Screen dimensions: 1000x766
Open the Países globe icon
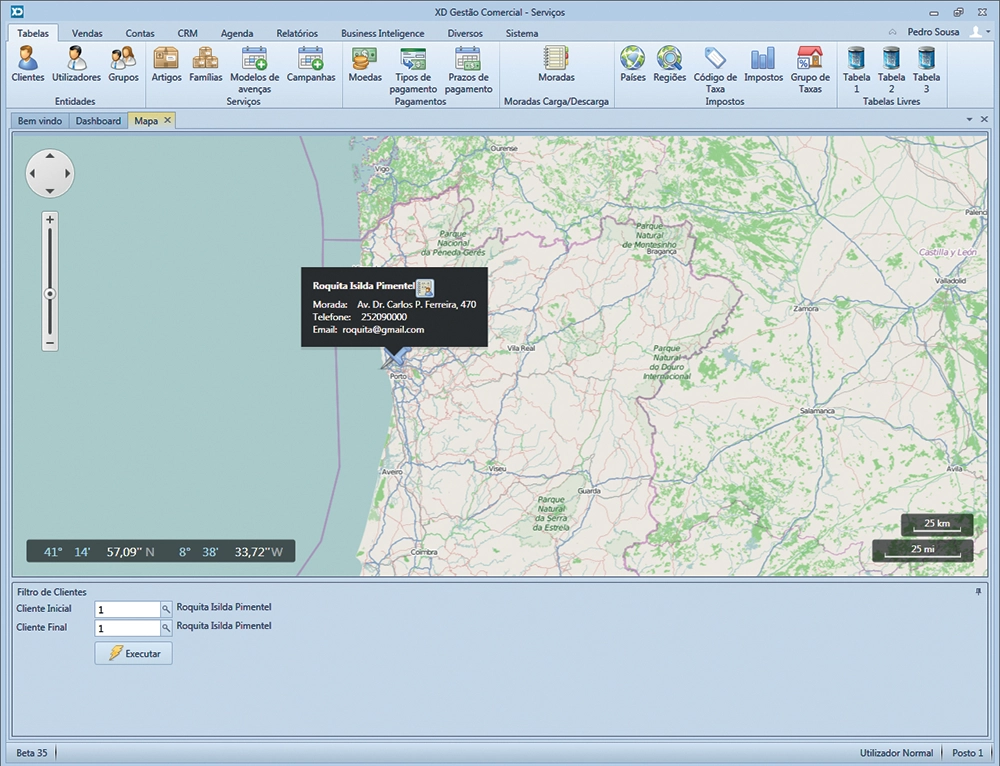click(x=631, y=64)
